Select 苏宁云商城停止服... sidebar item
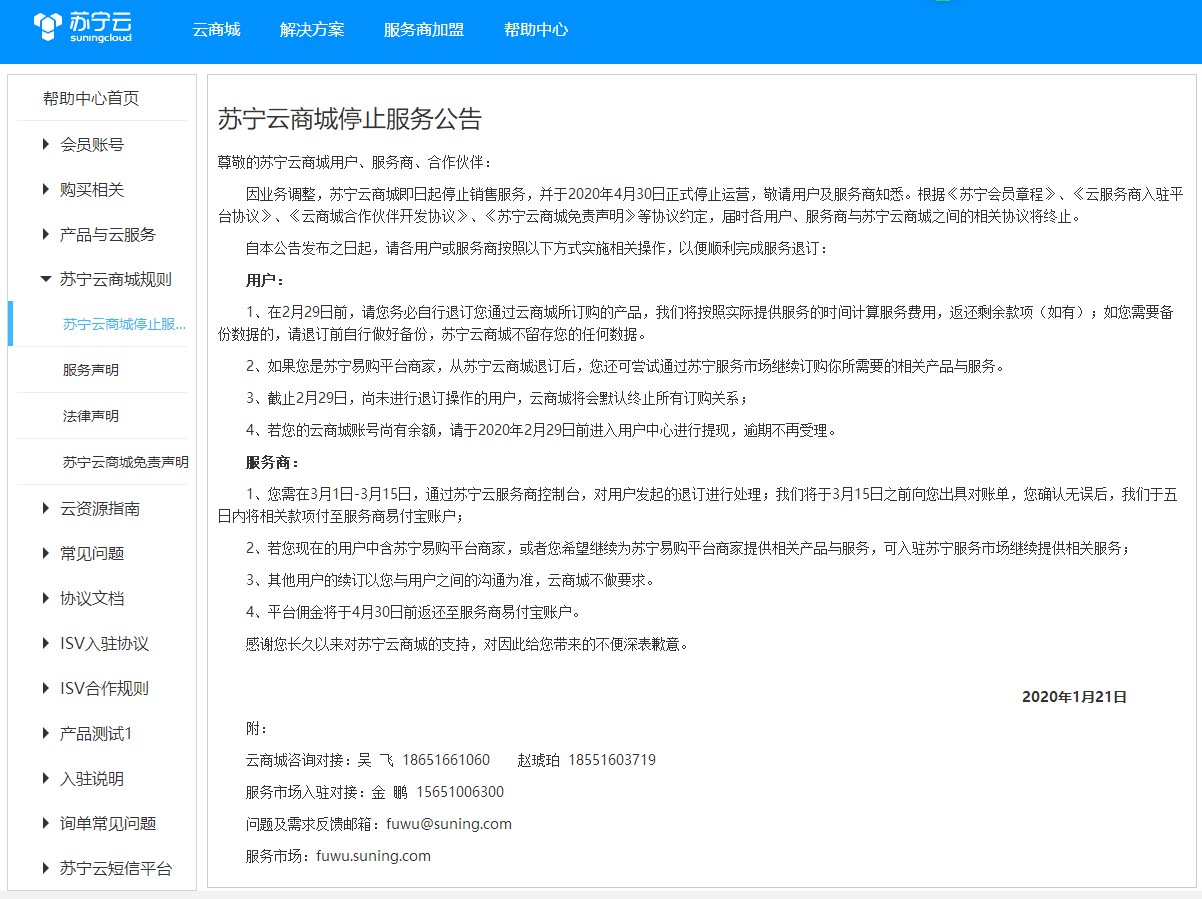1202x899 pixels. (x=124, y=324)
